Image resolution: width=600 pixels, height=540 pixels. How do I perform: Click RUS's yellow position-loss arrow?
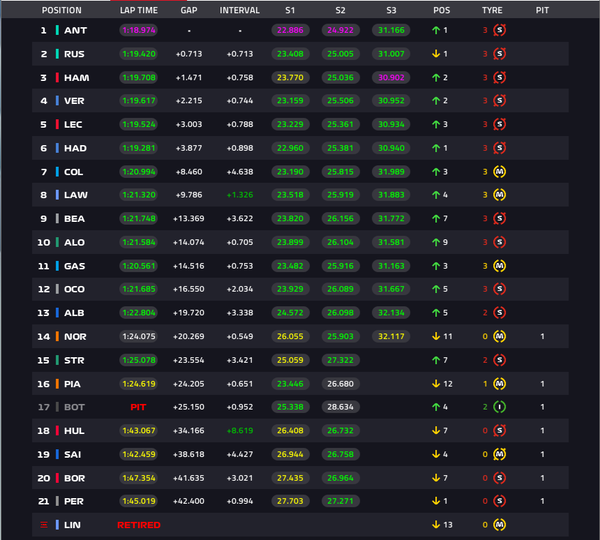click(x=436, y=54)
